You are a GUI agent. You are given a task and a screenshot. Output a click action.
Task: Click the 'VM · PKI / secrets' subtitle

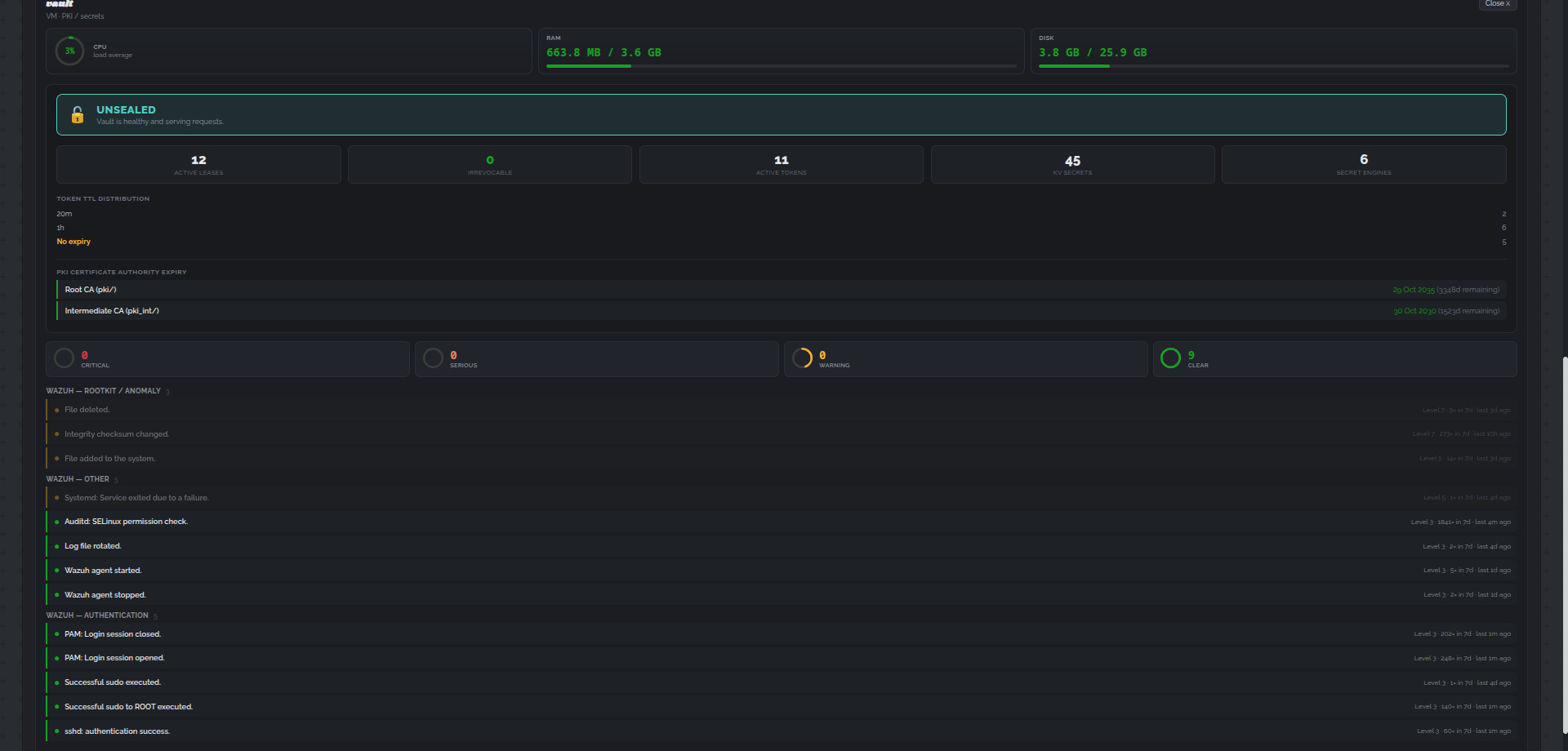[75, 16]
